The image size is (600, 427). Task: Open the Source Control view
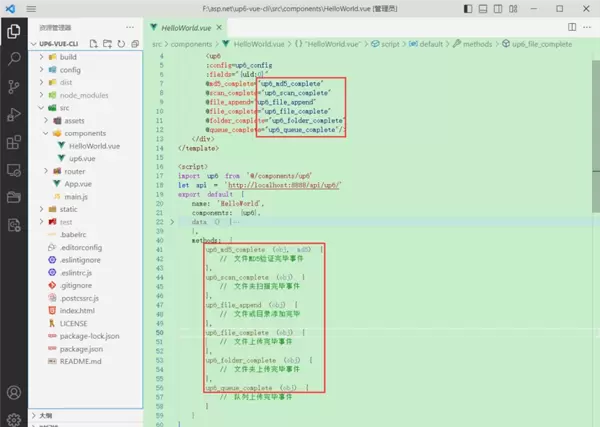click(14, 86)
